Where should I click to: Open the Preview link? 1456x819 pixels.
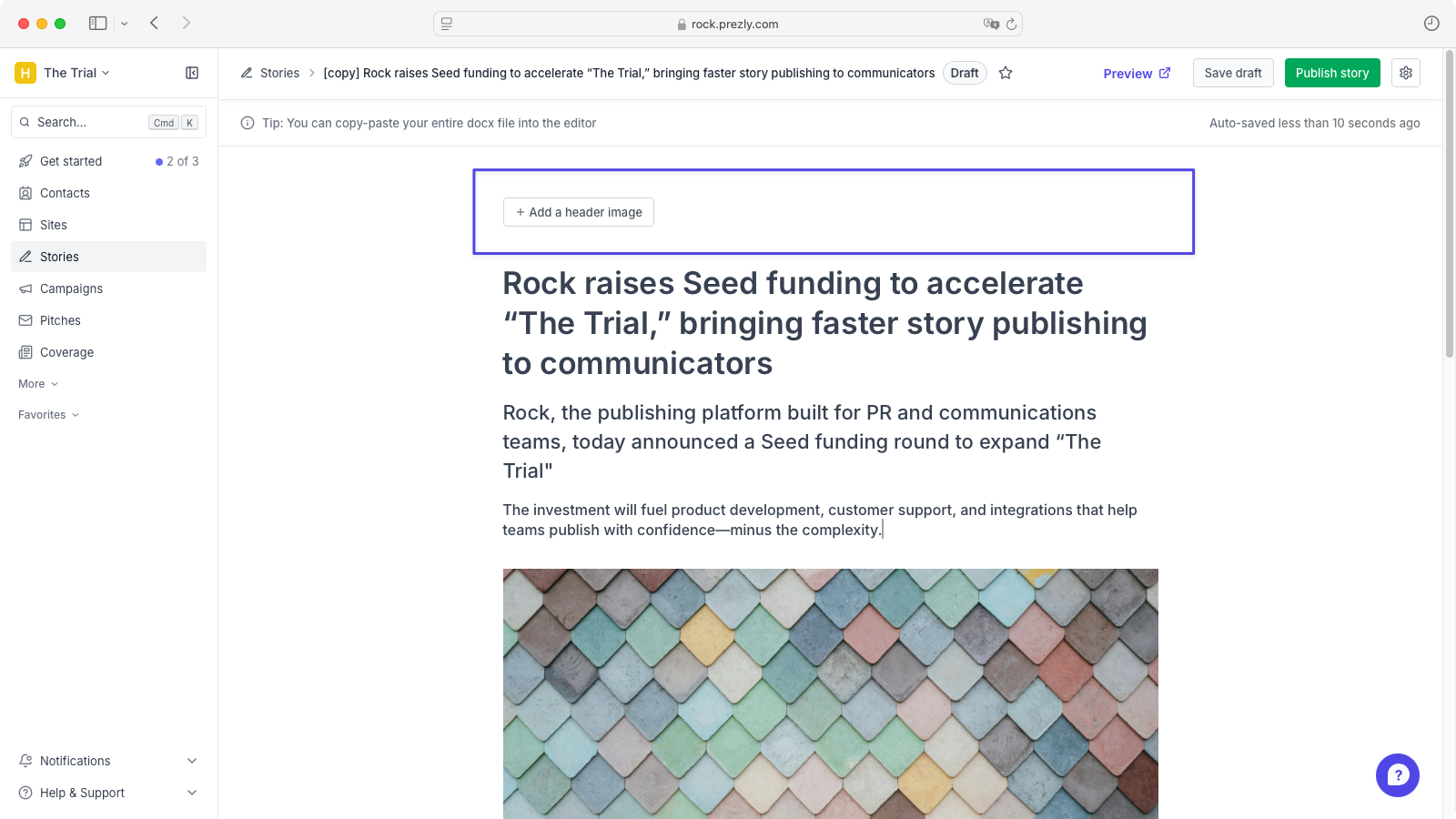(1137, 74)
